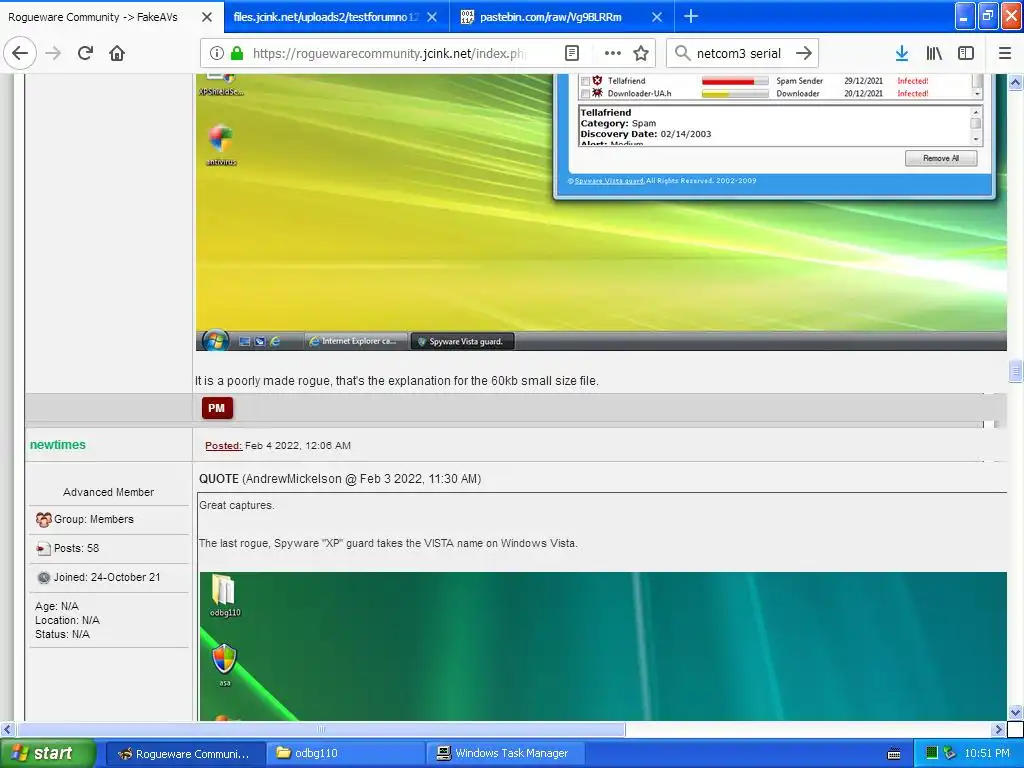Screen dimensions: 1024x768
Task: Click the page scroll up arrow
Action: coord(1015,82)
